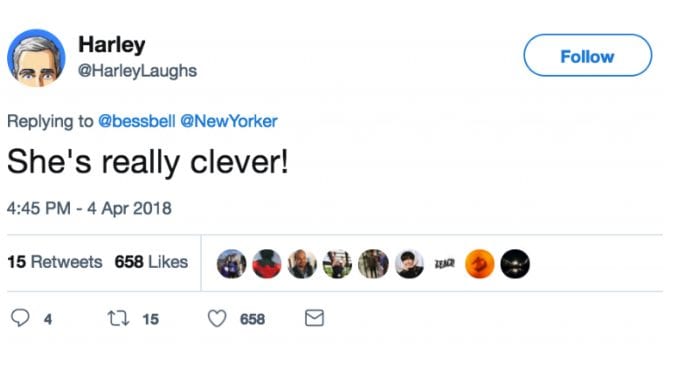Open the 15 Retweets list
693x365 pixels.
click(55, 262)
